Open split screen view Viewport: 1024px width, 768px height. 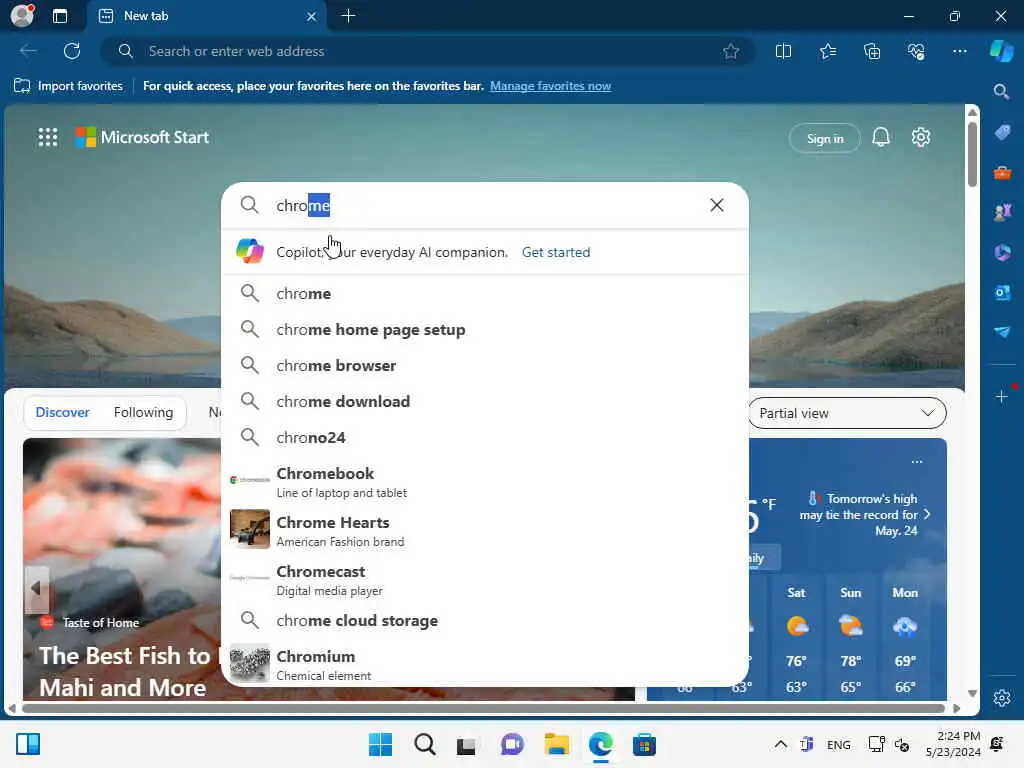tap(783, 51)
